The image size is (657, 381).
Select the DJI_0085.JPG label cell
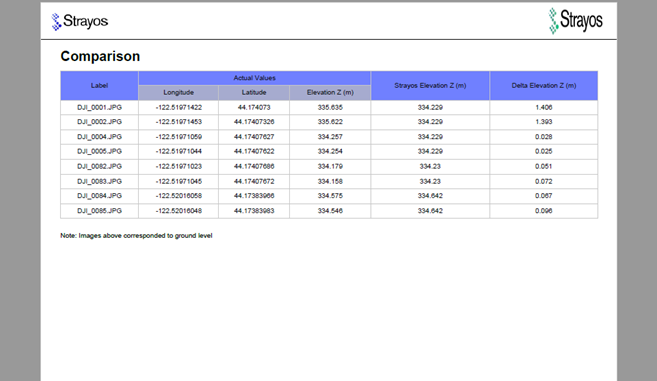click(x=99, y=211)
